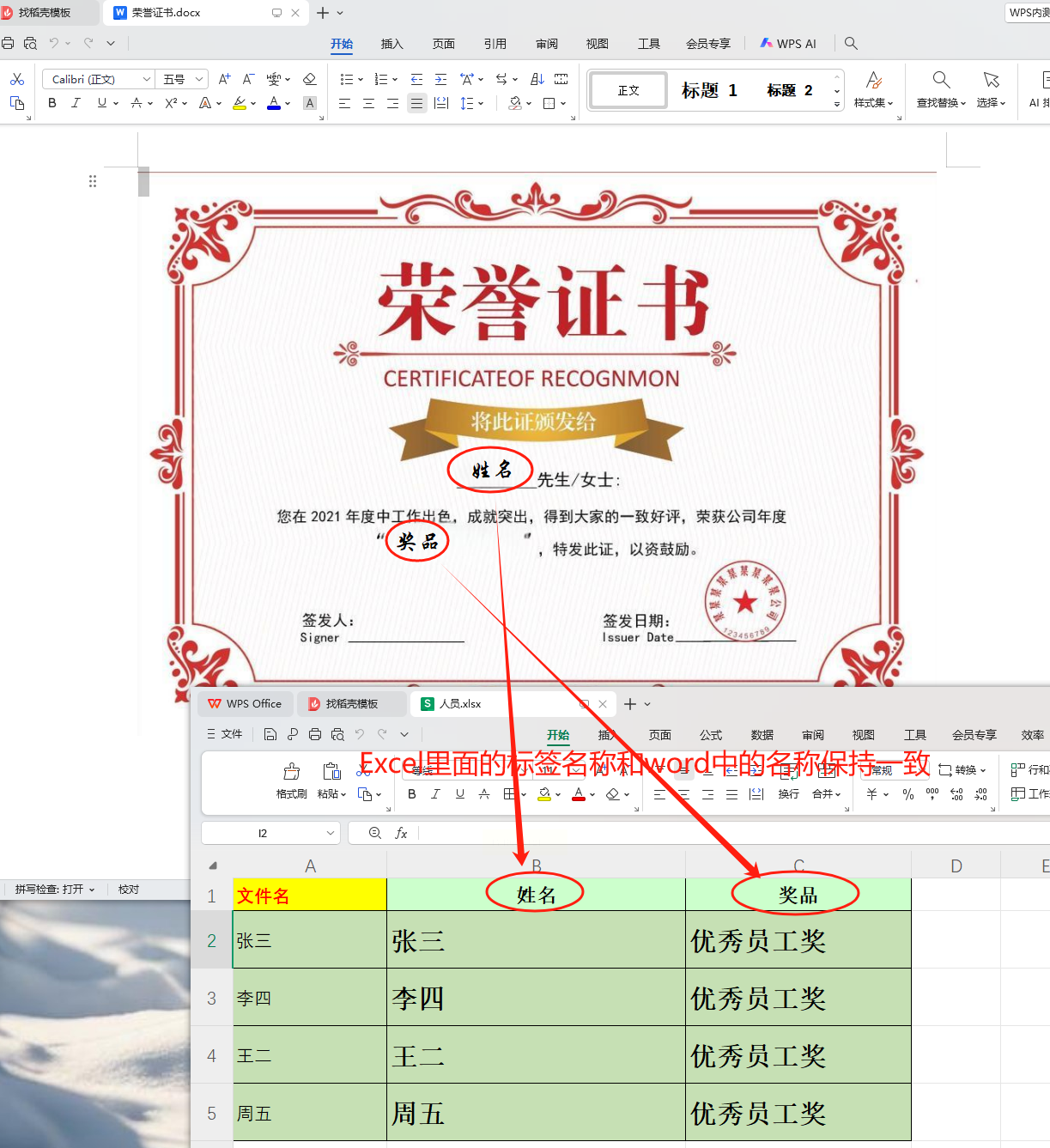This screenshot has height=1148, width=1050.
Task: Open the 引用 tab in Word
Action: coord(495,44)
